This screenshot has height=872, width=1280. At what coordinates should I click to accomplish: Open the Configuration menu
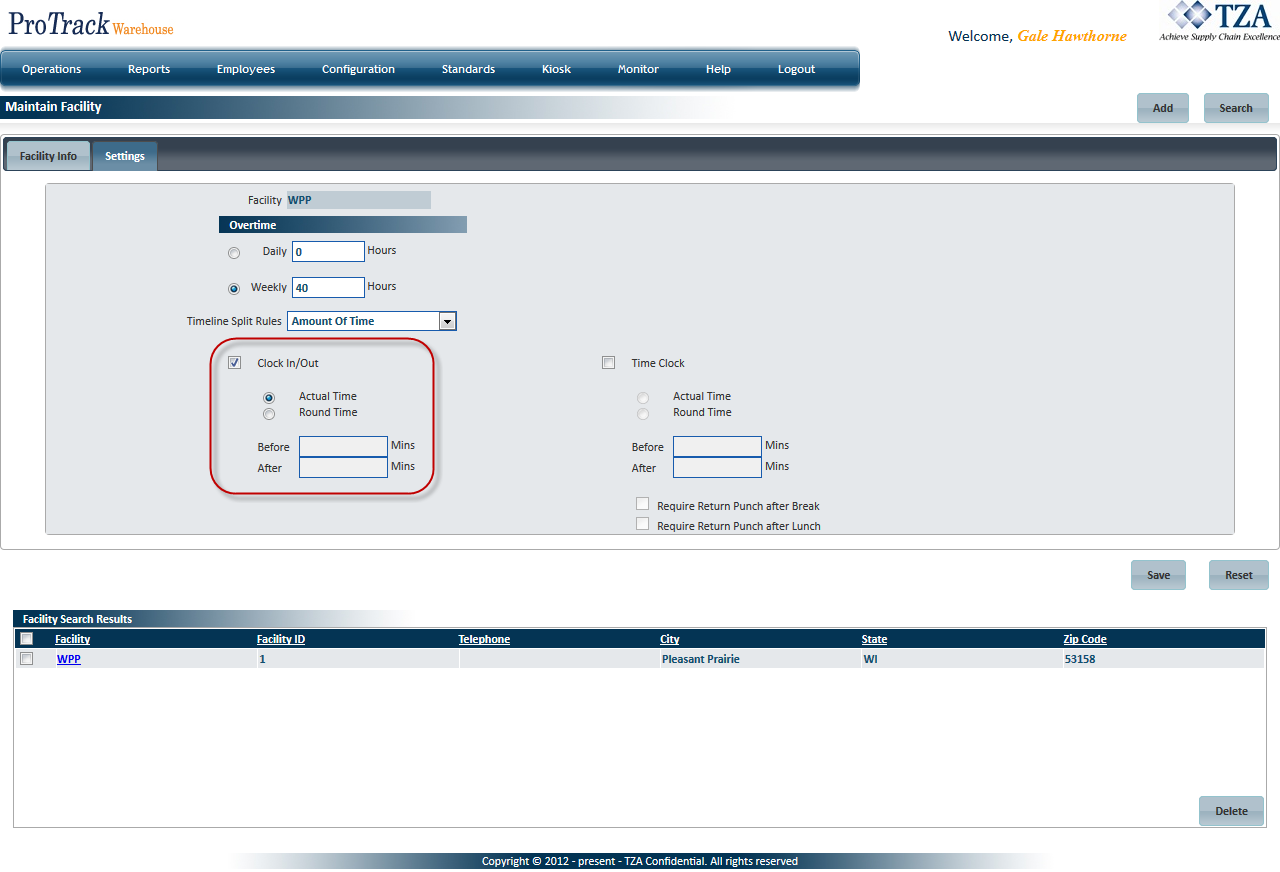click(358, 69)
